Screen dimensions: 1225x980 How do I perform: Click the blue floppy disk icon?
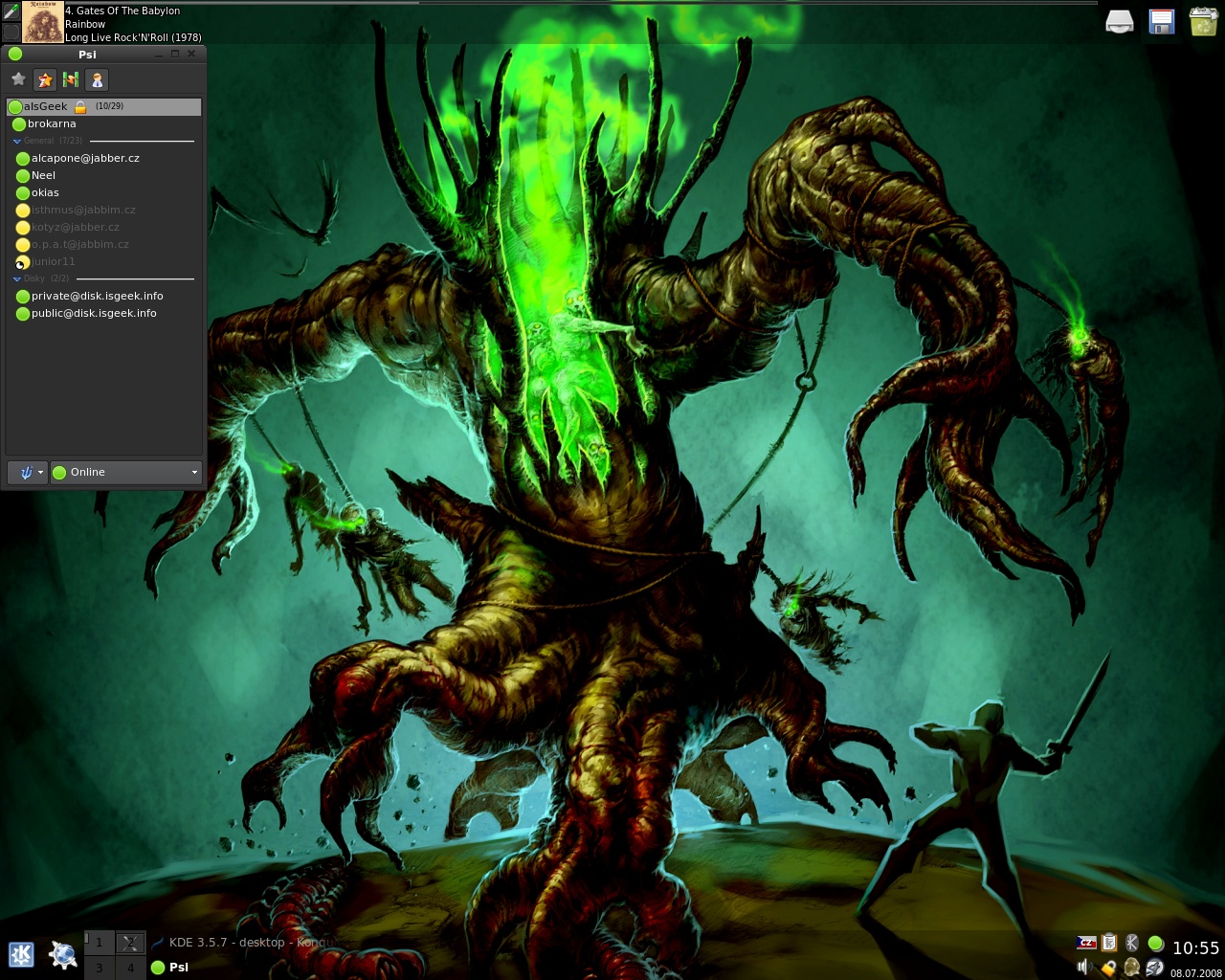(x=1161, y=22)
